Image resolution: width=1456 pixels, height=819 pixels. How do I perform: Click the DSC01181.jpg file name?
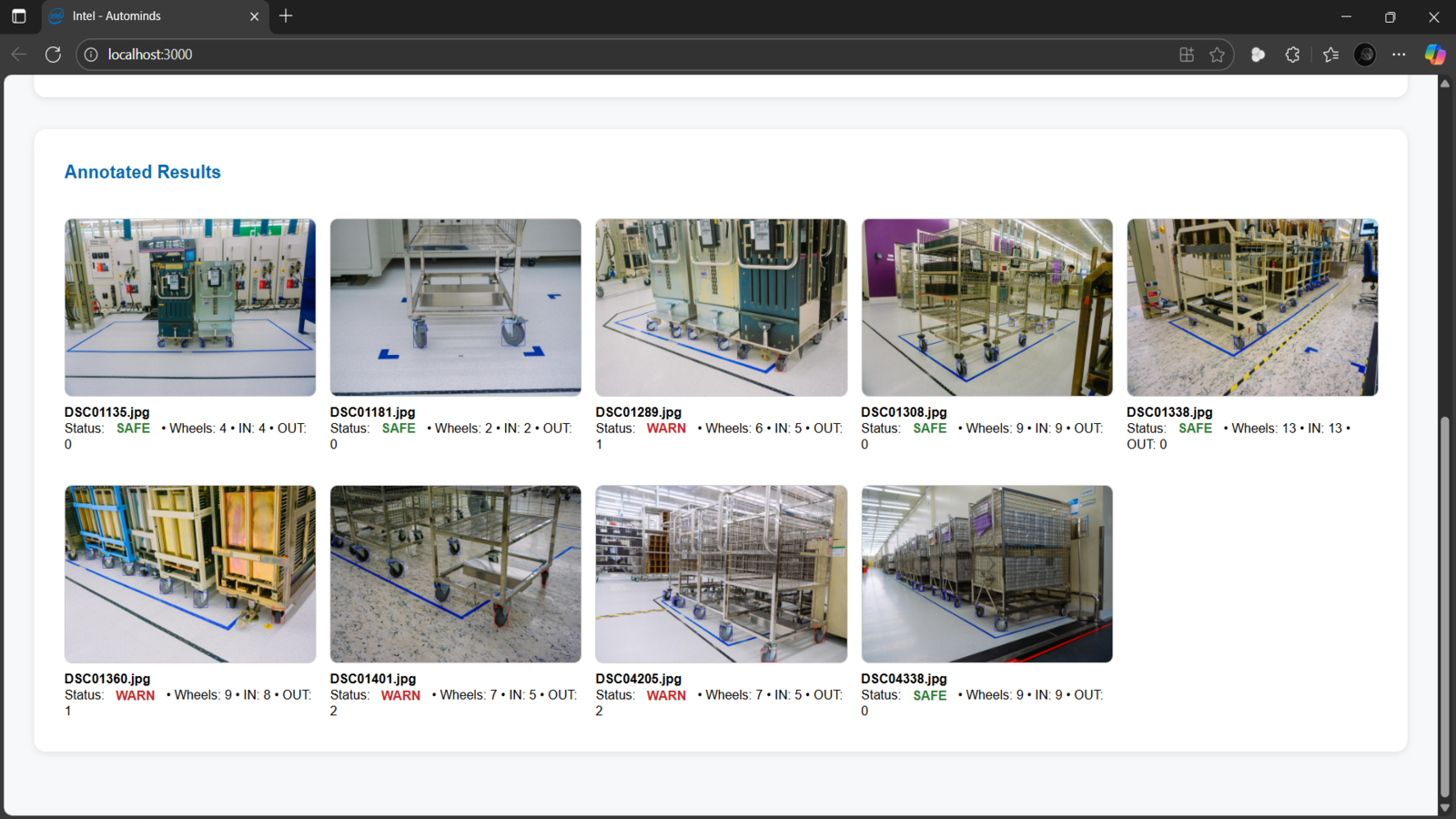(373, 412)
